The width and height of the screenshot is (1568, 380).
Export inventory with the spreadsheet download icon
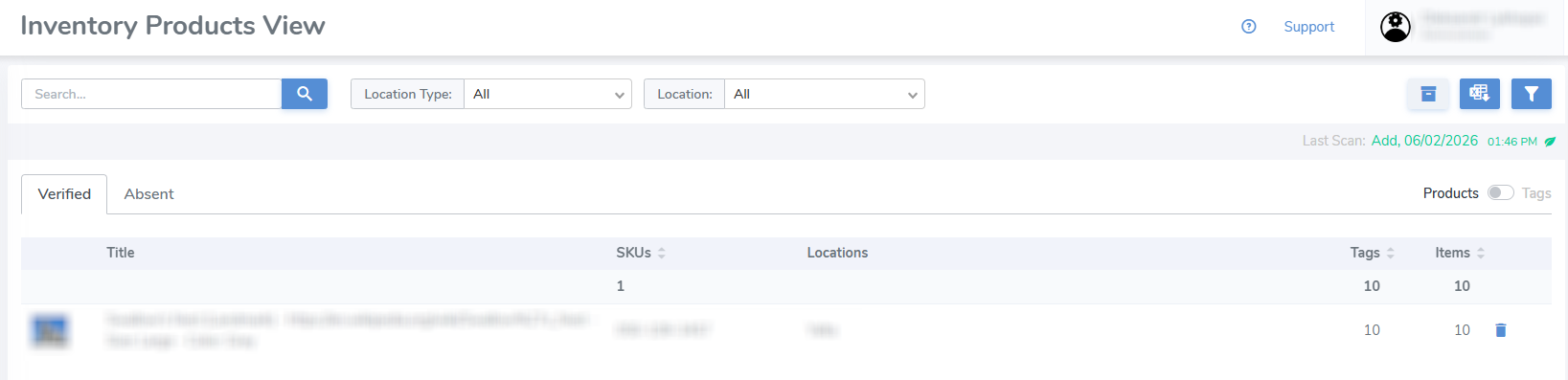tap(1480, 94)
